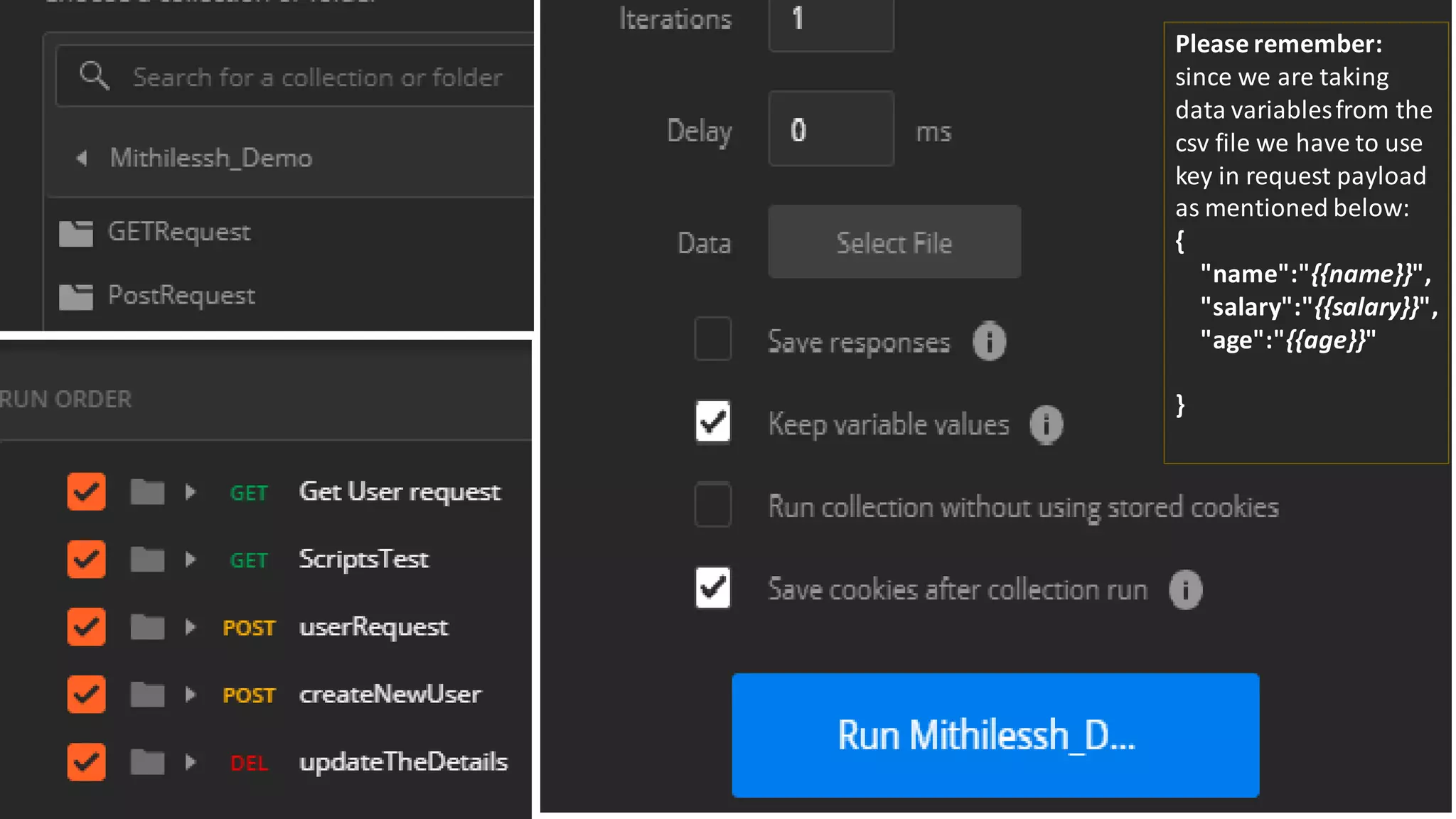1456x819 pixels.
Task: Select the PostRequest folder entry
Action: [181, 295]
